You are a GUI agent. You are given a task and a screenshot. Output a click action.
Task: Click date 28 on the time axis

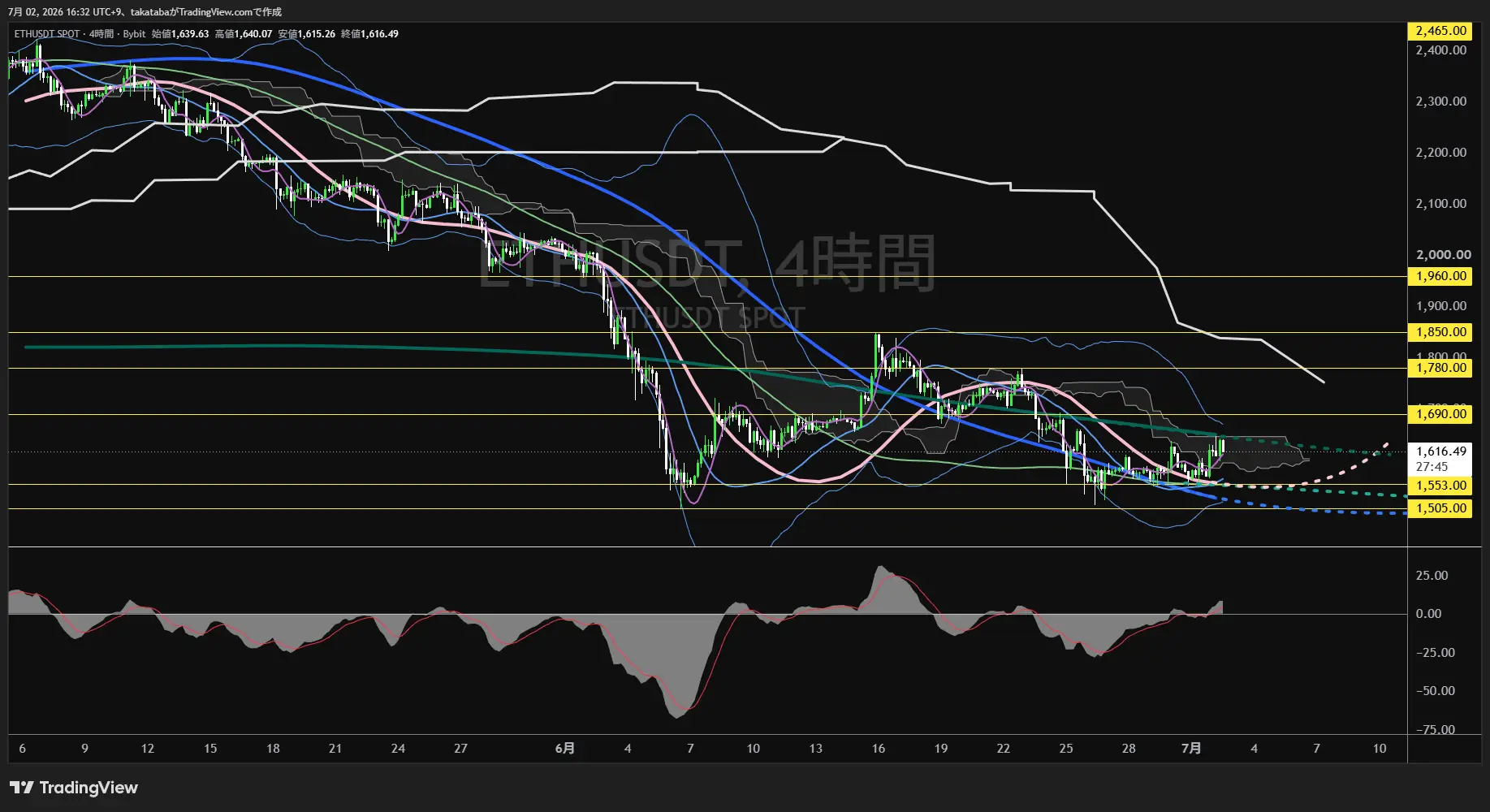tap(1129, 749)
